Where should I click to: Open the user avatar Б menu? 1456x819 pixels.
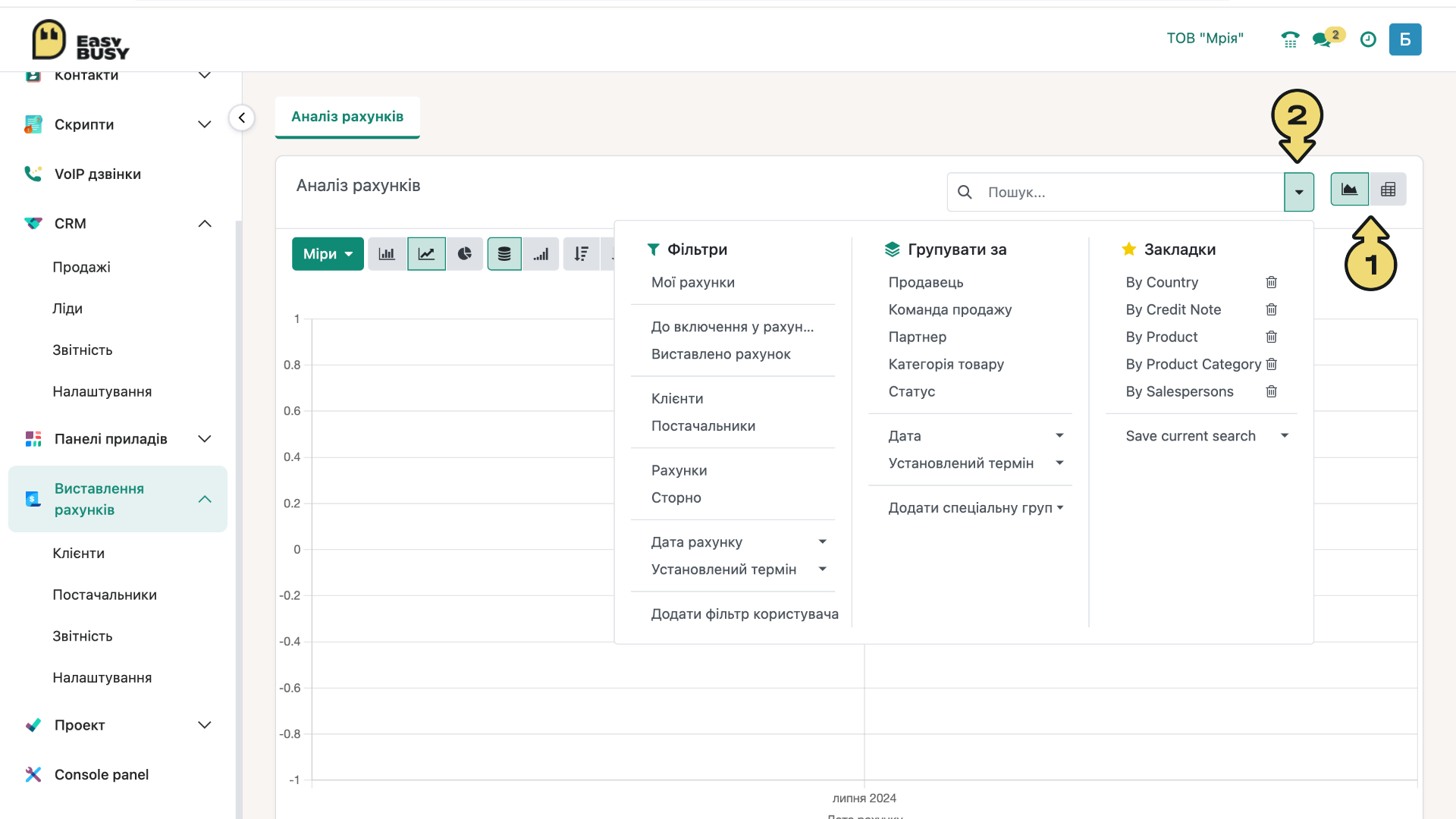(1405, 39)
